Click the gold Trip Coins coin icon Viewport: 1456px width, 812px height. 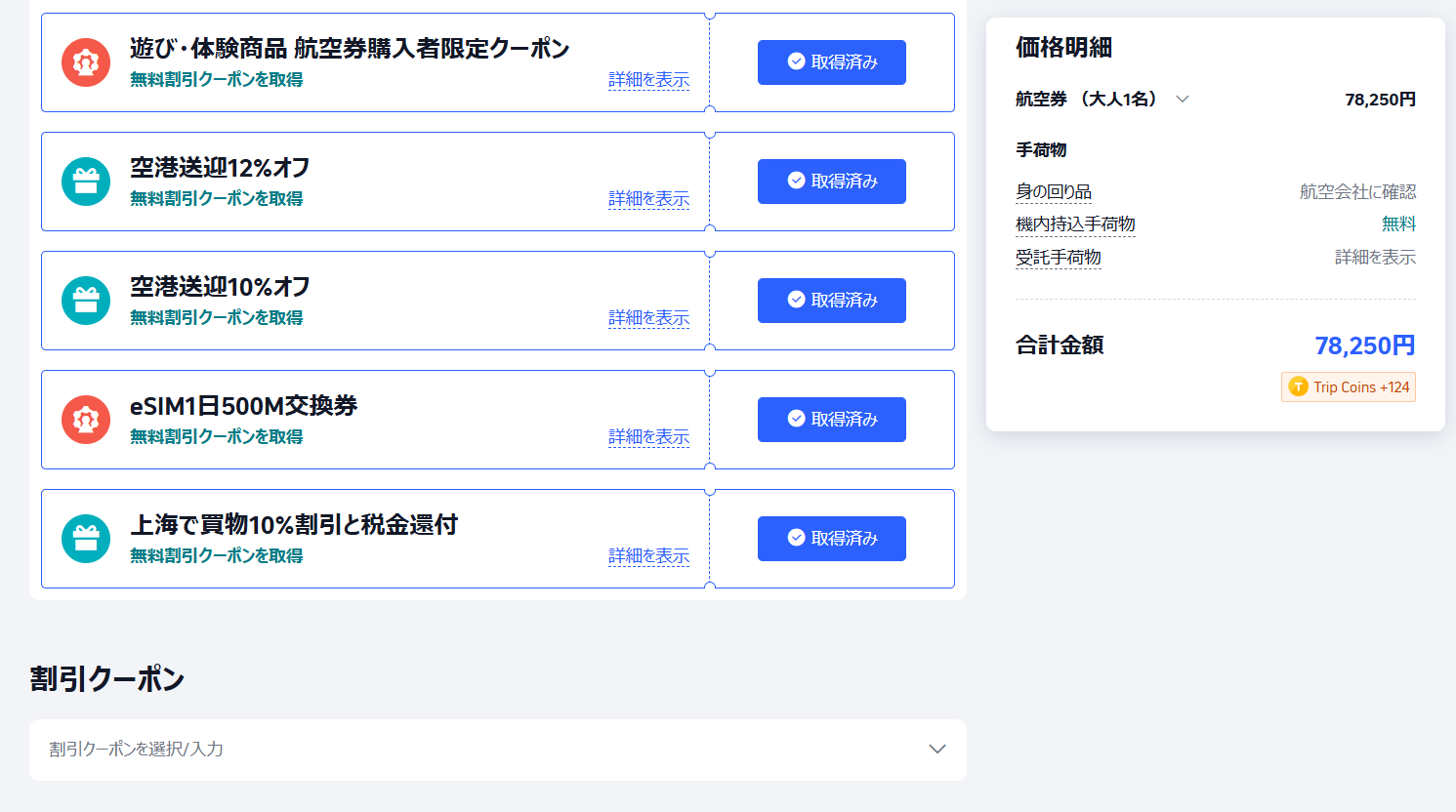(x=1297, y=386)
